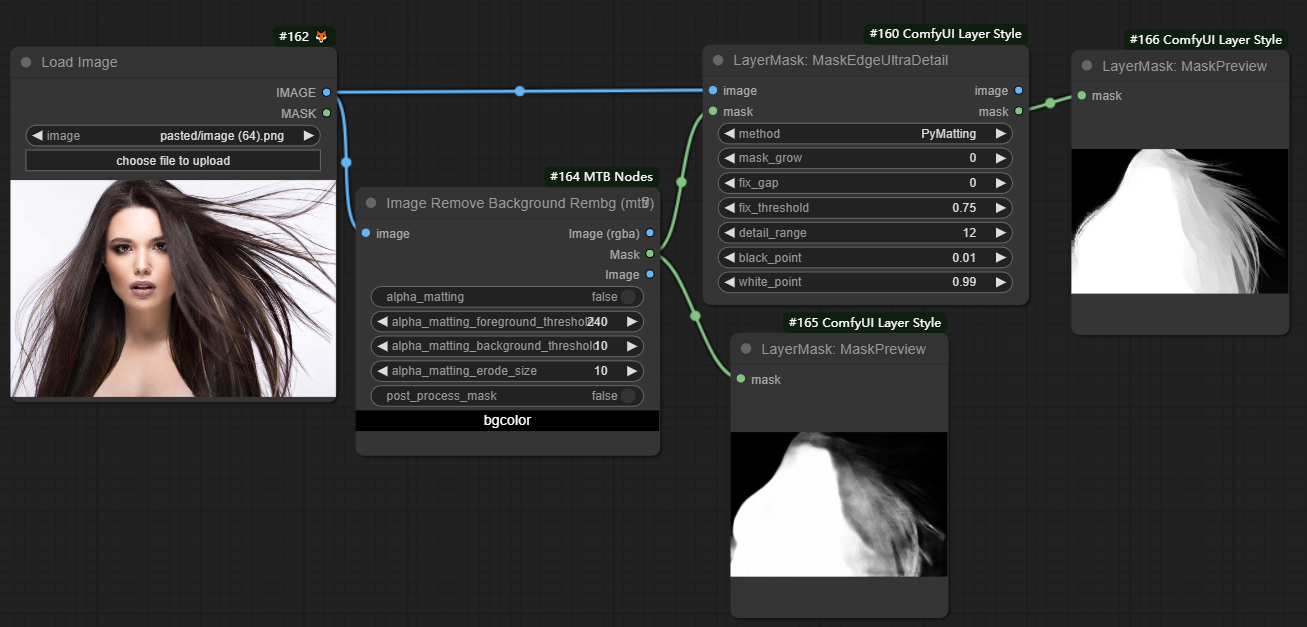The image size is (1307, 627).
Task: Open the bgcolor black color swatch
Action: pos(507,421)
